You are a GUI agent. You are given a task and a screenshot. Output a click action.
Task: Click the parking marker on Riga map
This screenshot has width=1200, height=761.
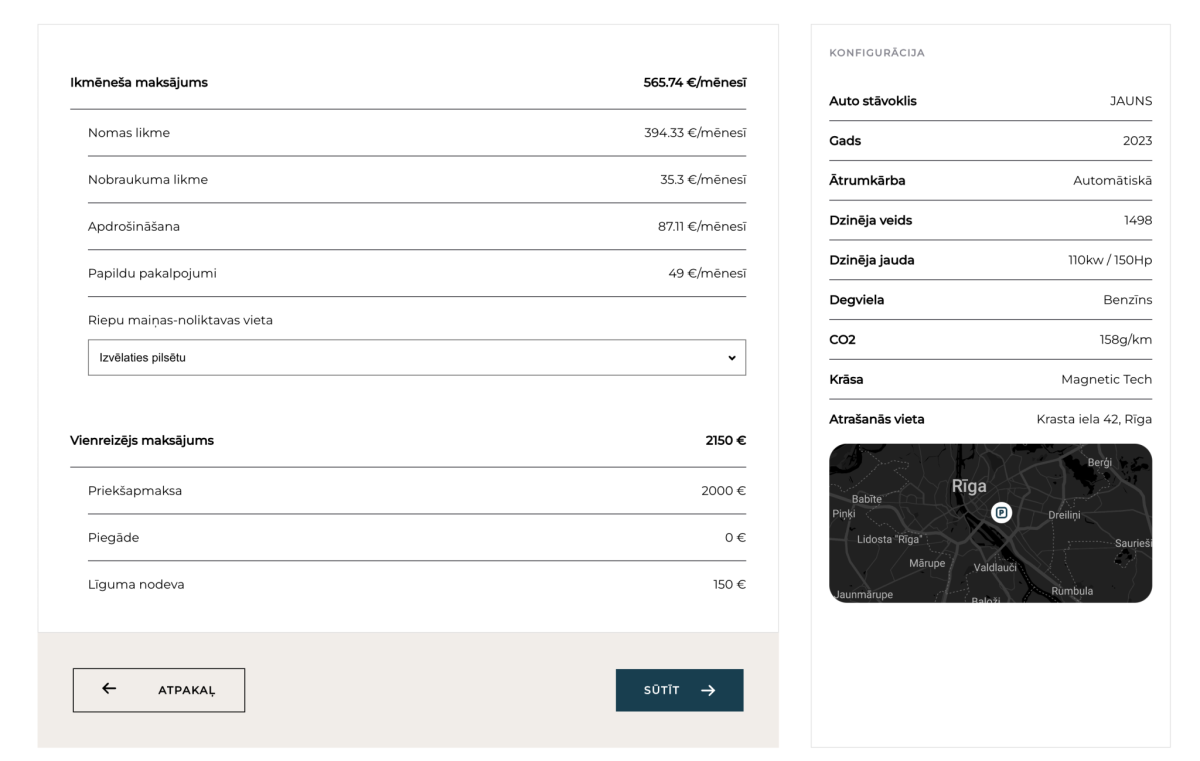click(x=1001, y=512)
